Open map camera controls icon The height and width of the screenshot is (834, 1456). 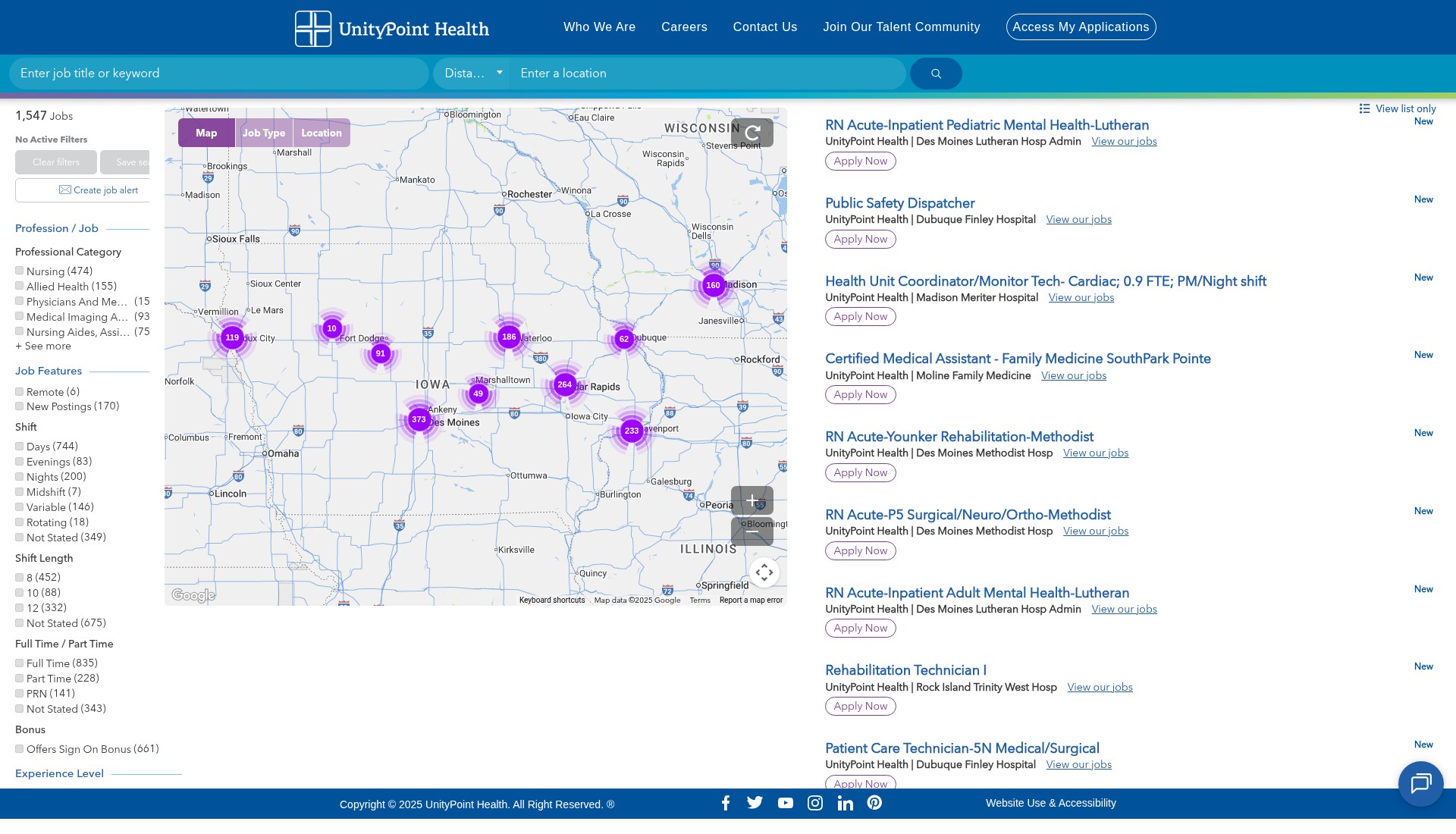pos(764,572)
